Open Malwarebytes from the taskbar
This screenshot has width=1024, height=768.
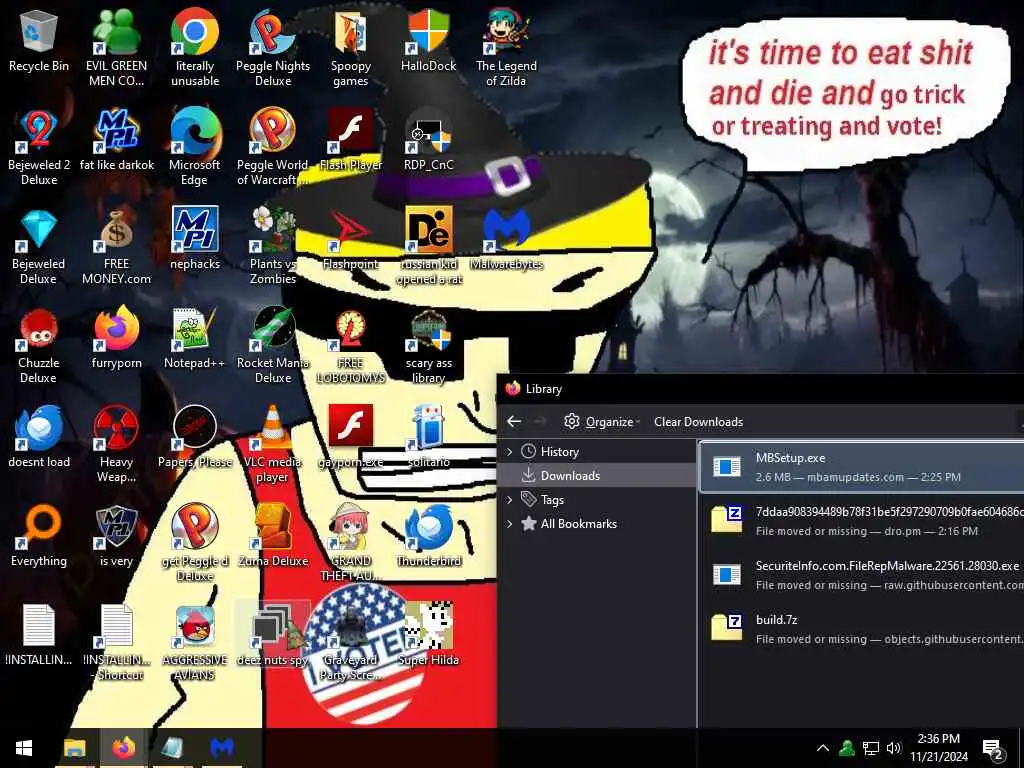tap(222, 748)
